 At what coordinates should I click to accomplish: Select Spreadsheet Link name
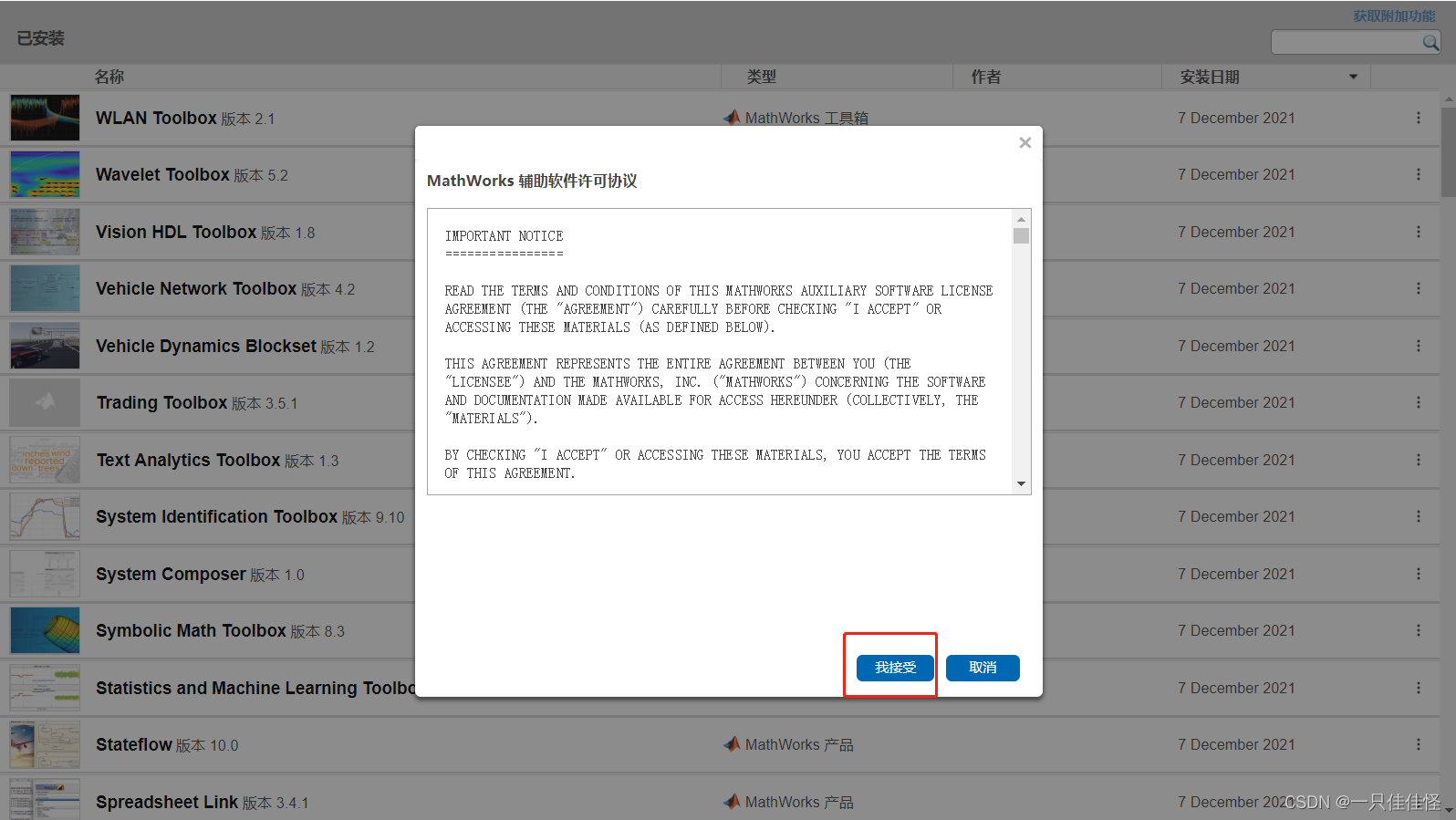coord(167,802)
